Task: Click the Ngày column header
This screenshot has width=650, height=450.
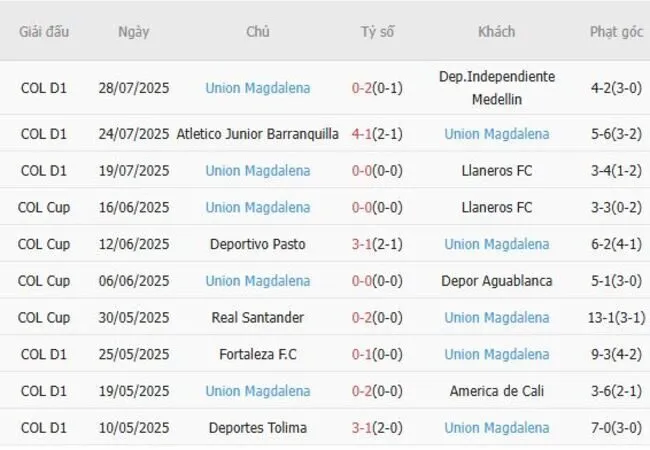Action: (x=133, y=31)
